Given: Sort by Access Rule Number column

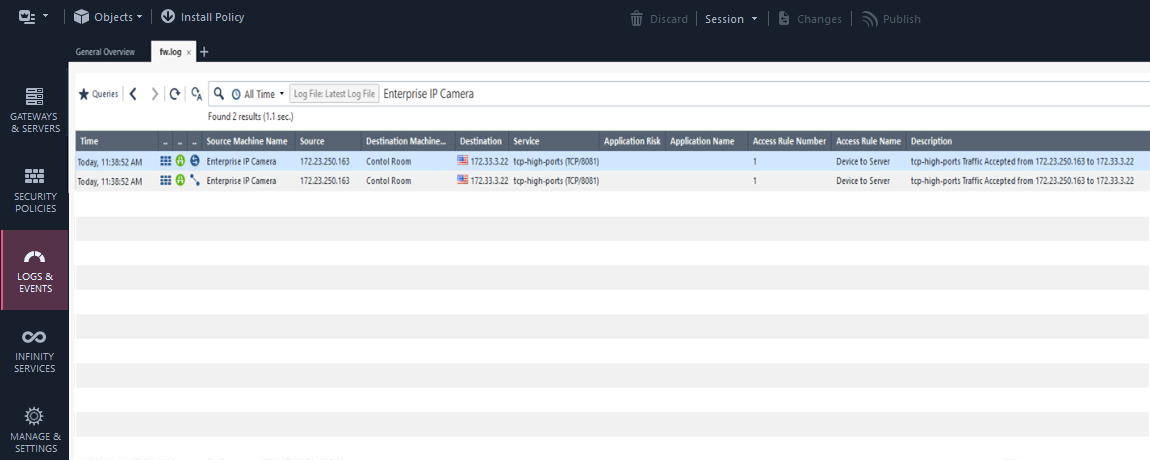Looking at the screenshot, I should coord(790,141).
